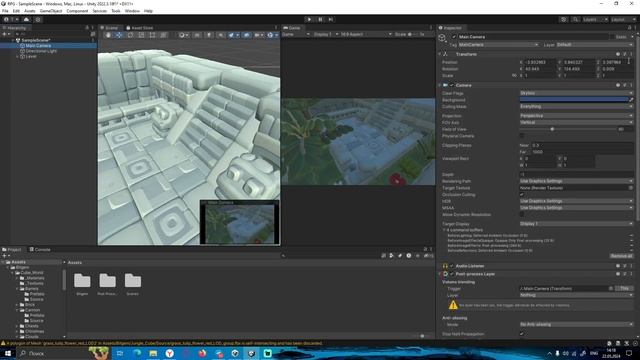The height and width of the screenshot is (360, 640).
Task: Open Microsoft Edge from taskbar
Action: click(x=137, y=353)
